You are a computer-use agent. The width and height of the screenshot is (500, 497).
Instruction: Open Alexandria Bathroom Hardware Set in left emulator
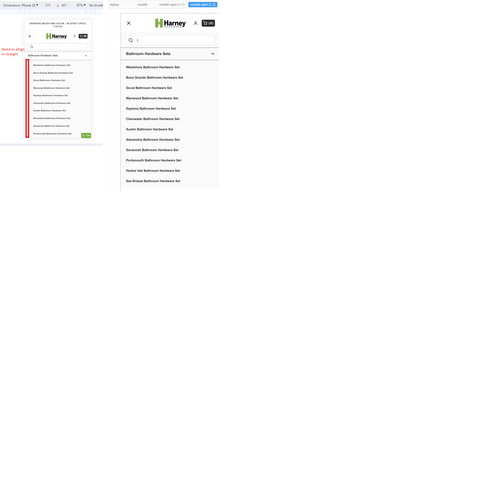coord(52,118)
